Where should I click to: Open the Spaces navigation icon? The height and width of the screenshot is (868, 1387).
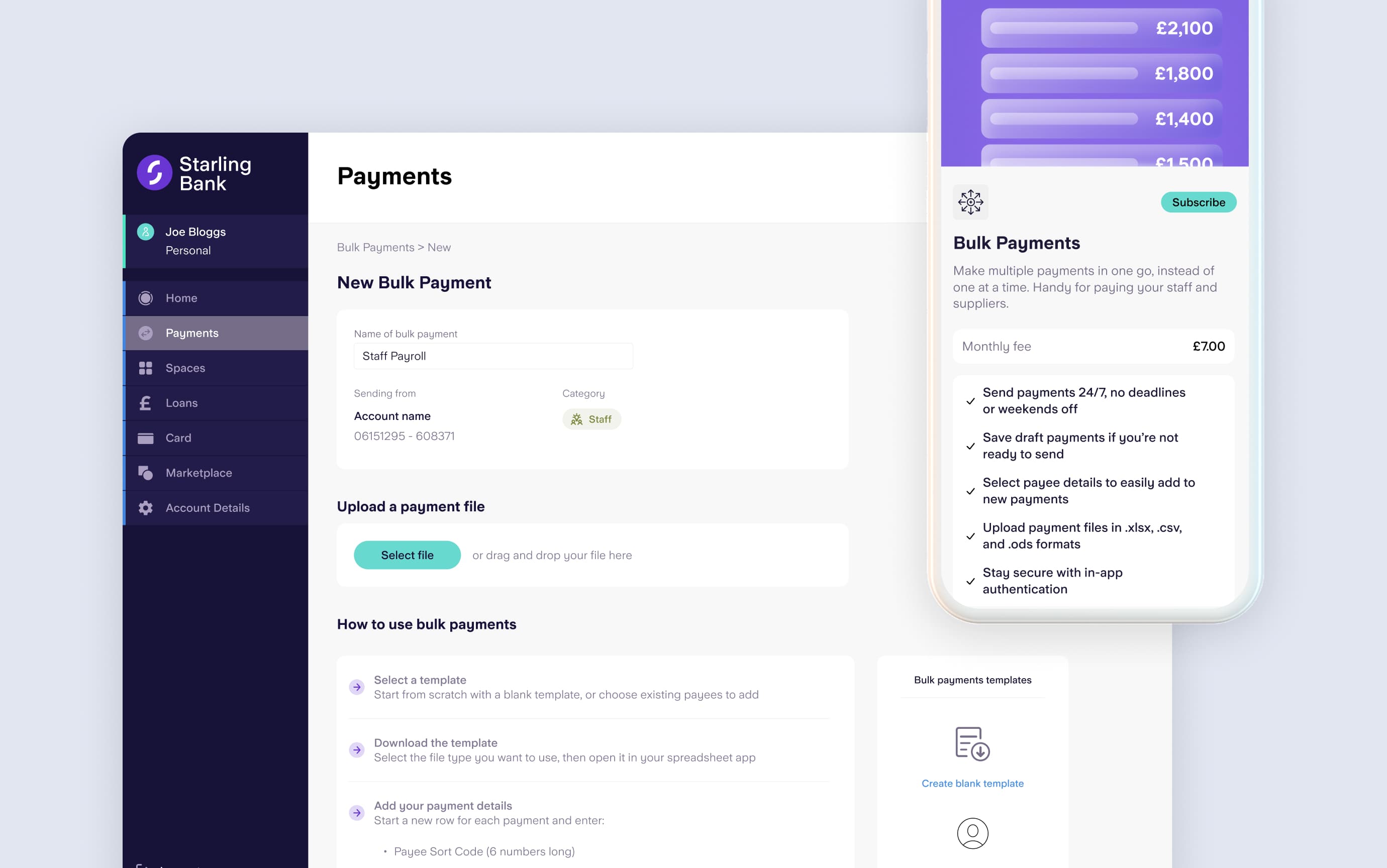tap(145, 367)
